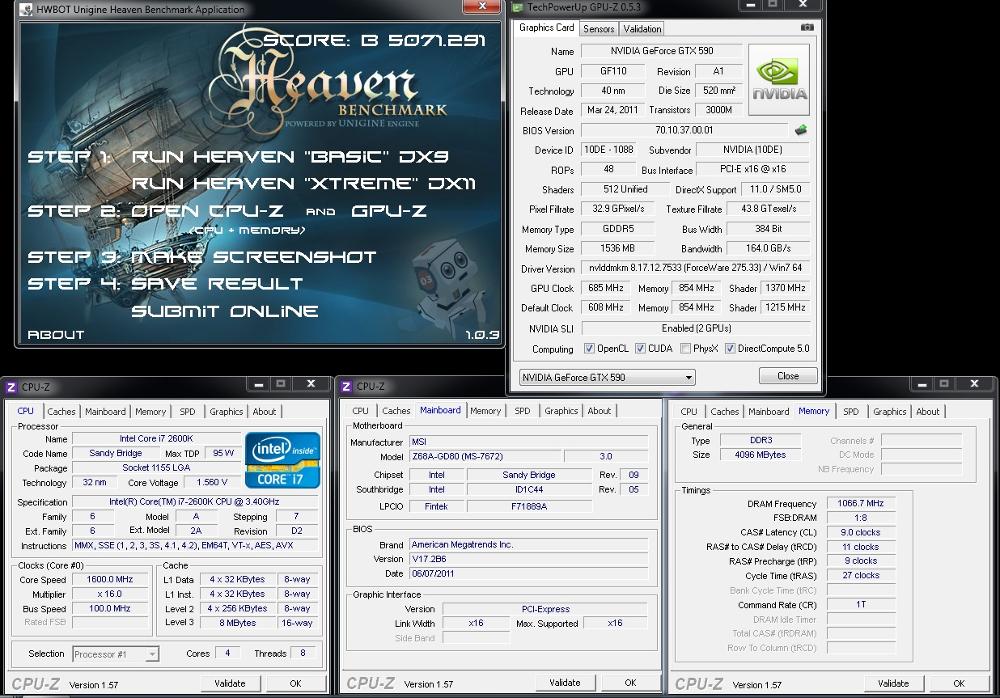Click GPU-Z link in Heaven step 2
Viewport: 1000px width, 698px height.
point(388,211)
